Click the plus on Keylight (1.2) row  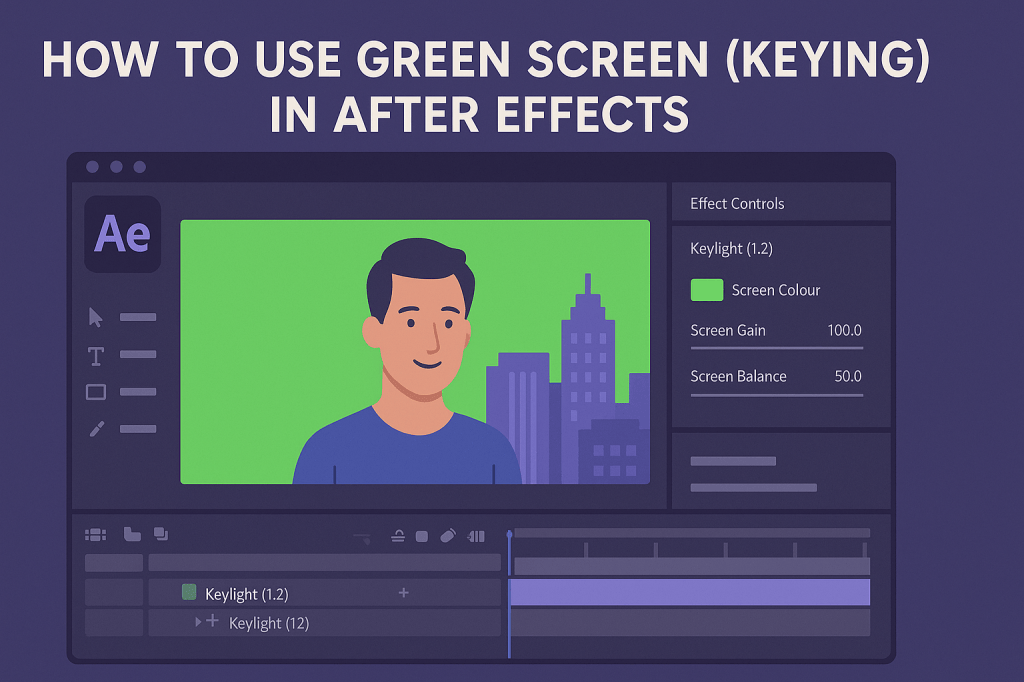coord(404,593)
